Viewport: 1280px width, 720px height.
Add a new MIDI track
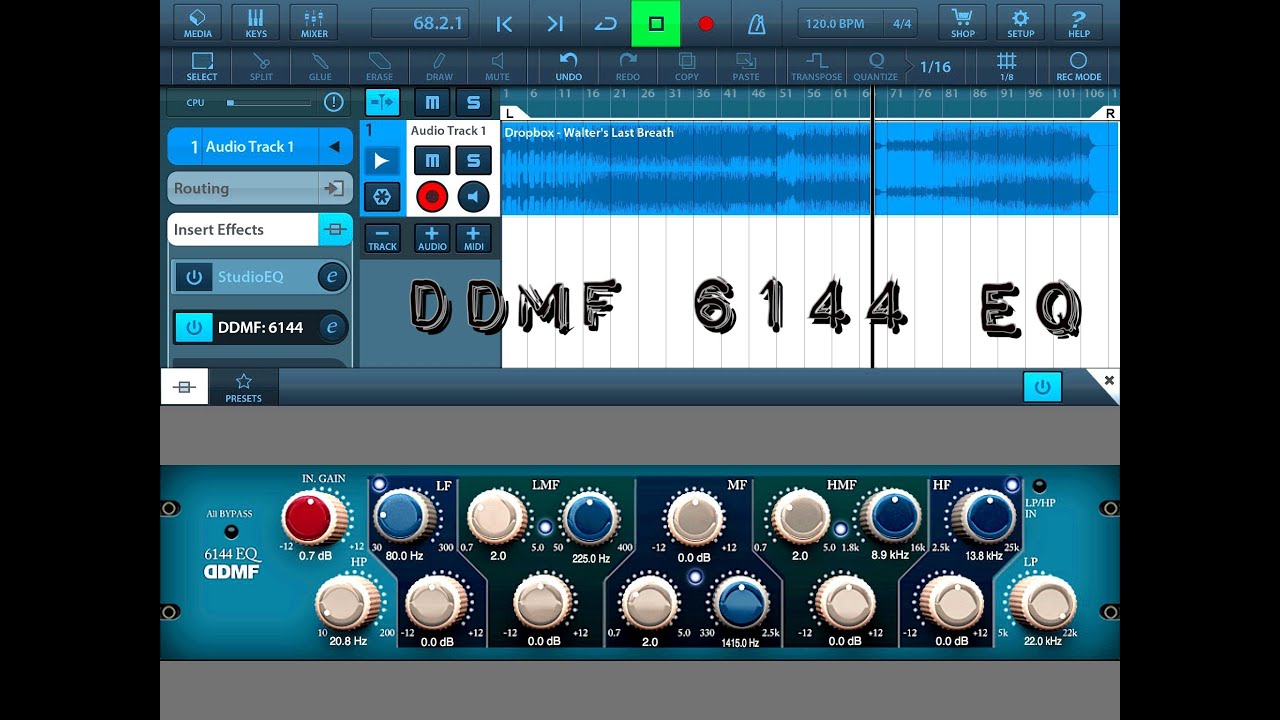point(474,238)
